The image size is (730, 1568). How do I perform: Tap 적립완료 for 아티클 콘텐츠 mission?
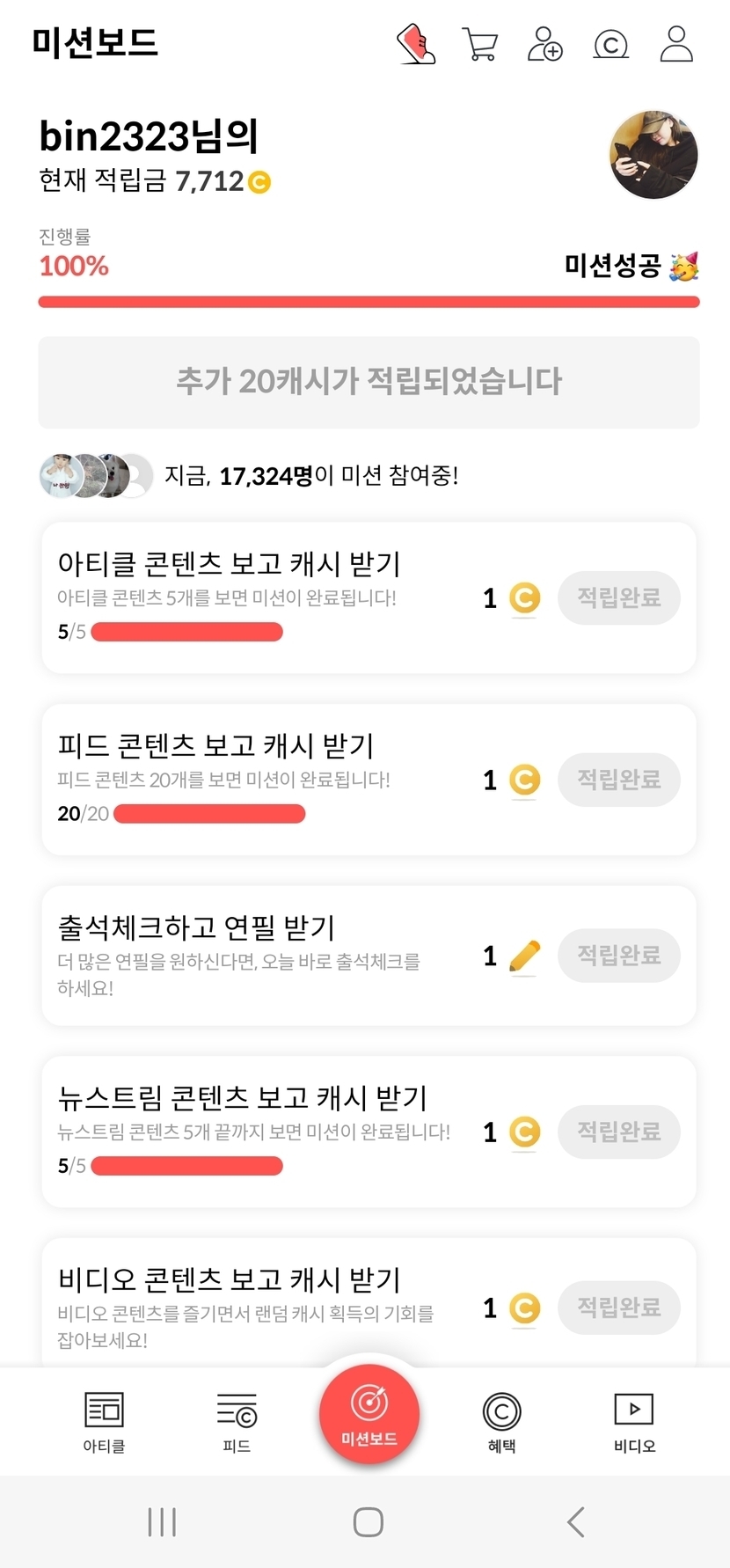tap(618, 598)
